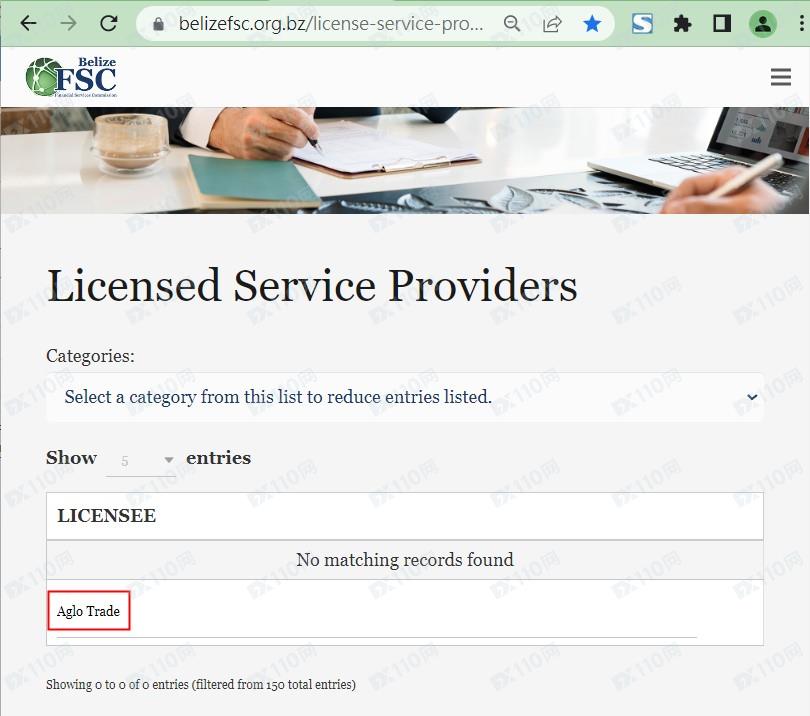The height and width of the screenshot is (716, 810).
Task: Toggle the blue bookmark star
Action: [592, 24]
